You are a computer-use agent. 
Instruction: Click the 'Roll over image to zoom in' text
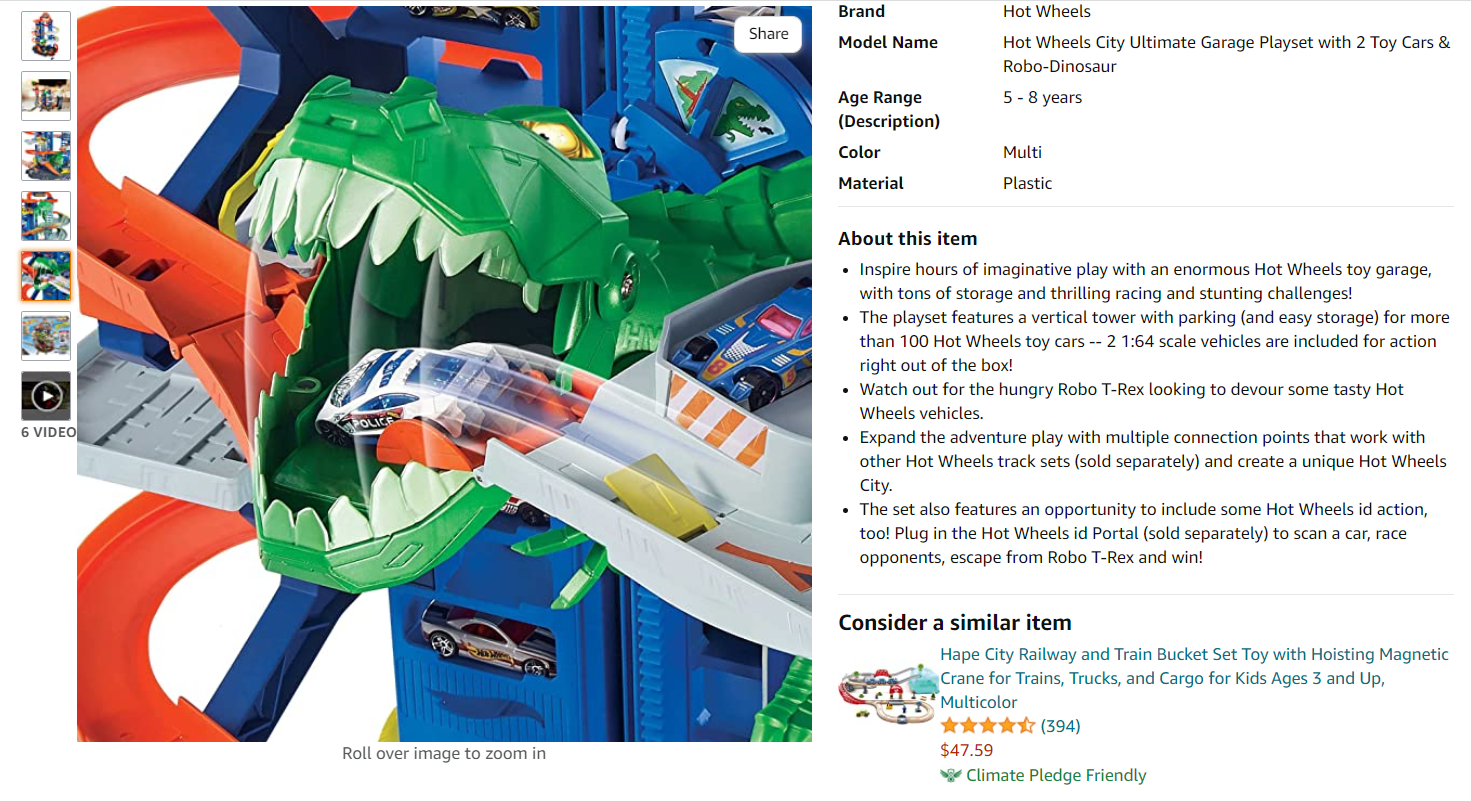click(444, 753)
